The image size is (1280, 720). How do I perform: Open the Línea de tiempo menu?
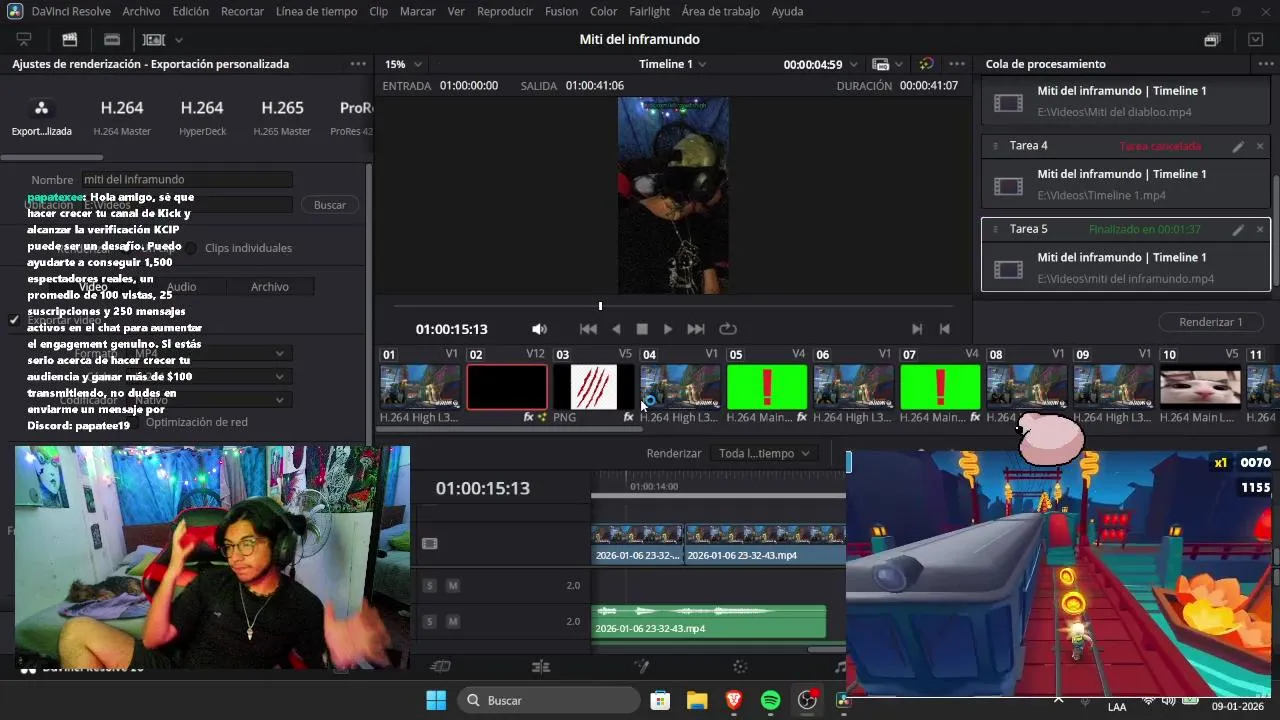316,11
